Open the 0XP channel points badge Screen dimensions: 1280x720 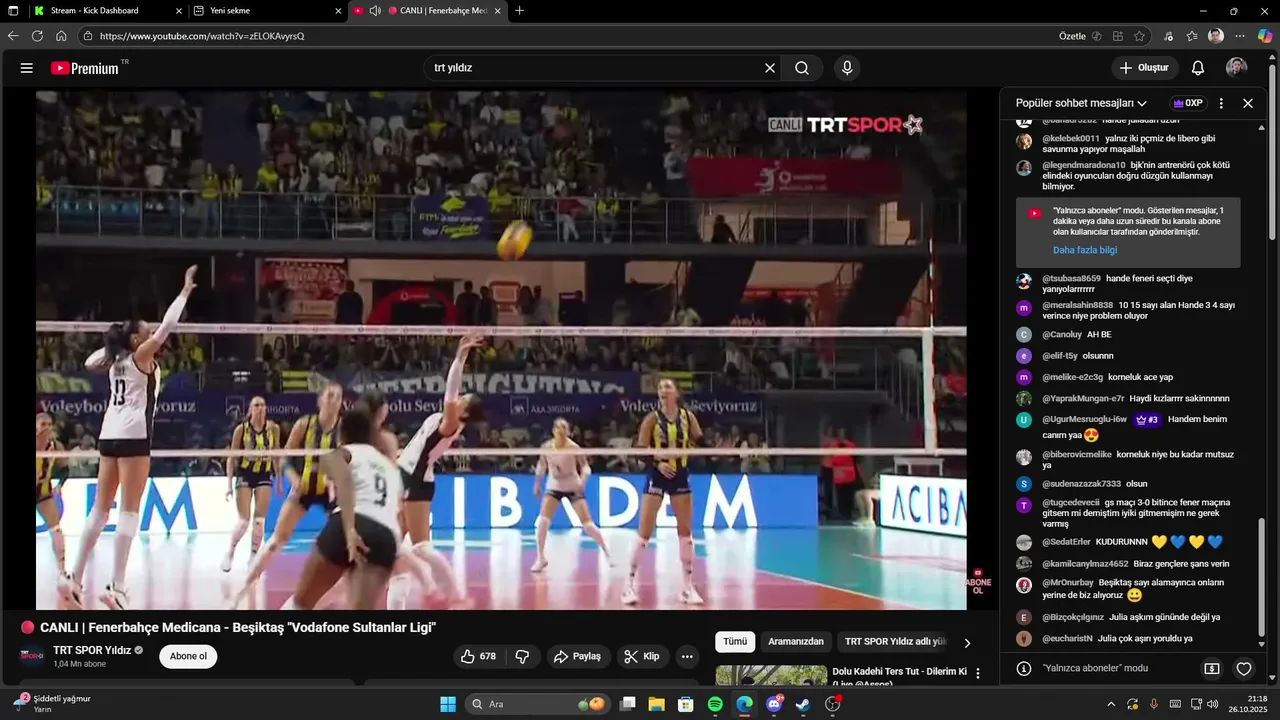1187,103
